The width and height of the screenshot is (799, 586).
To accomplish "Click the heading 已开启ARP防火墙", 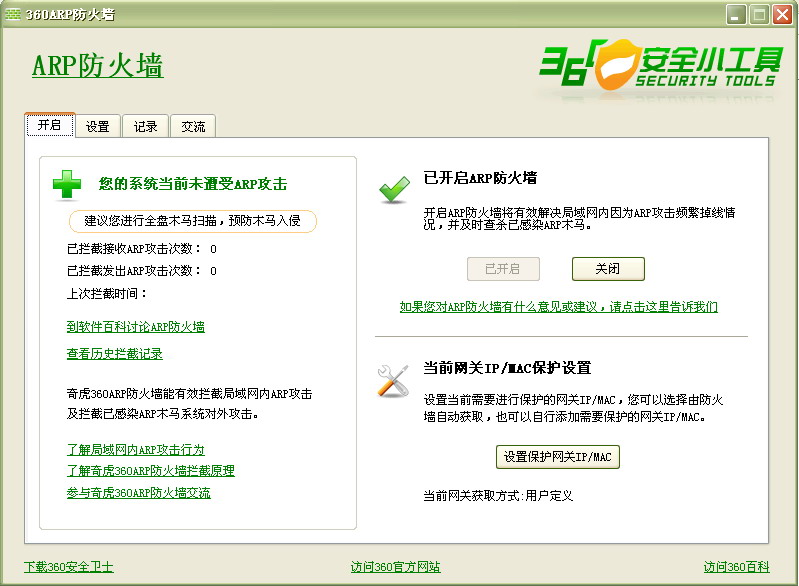I will click(x=481, y=178).
